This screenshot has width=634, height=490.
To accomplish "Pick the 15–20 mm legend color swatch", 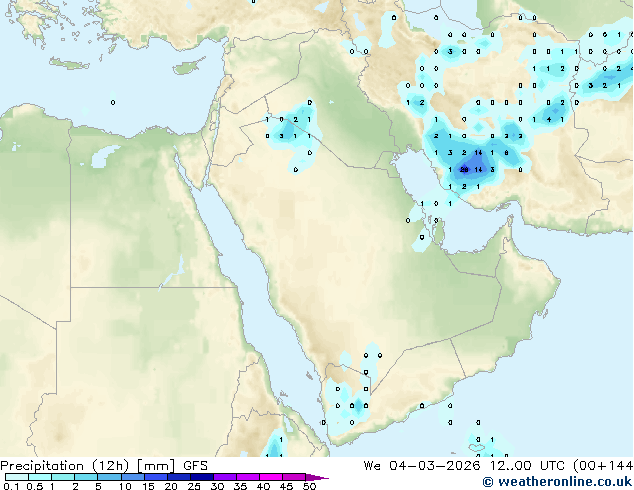I will [155, 477].
